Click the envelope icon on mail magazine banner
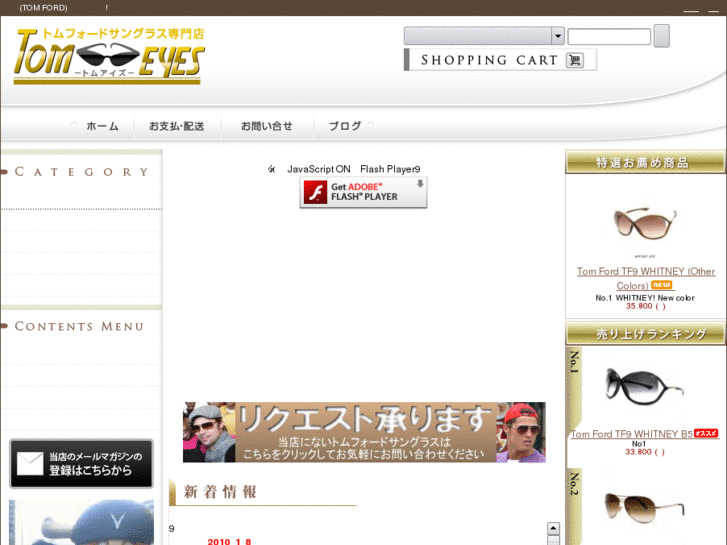Image resolution: width=727 pixels, height=545 pixels. click(x=30, y=464)
